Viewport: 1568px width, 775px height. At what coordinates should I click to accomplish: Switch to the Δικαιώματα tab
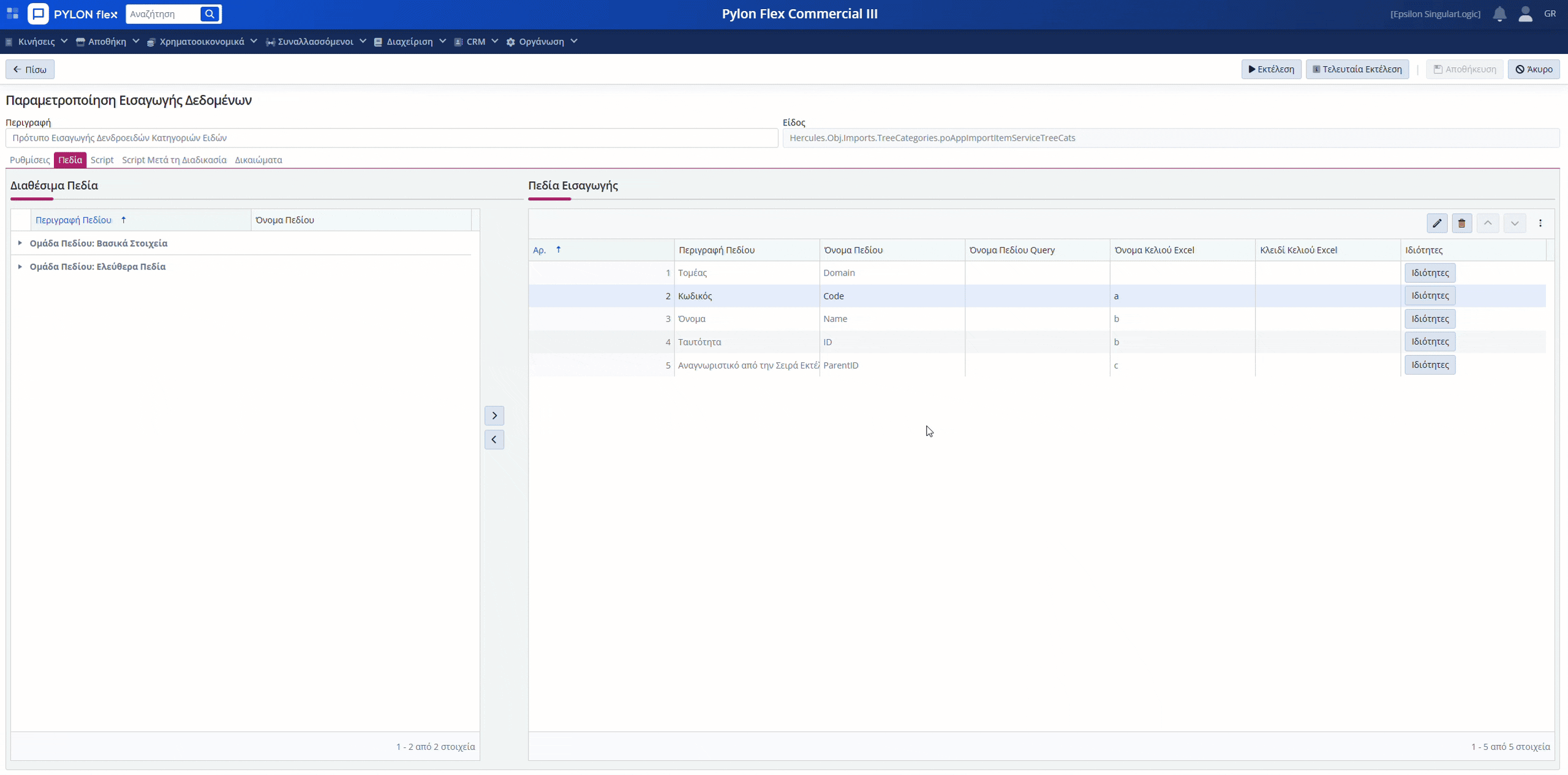click(x=258, y=160)
